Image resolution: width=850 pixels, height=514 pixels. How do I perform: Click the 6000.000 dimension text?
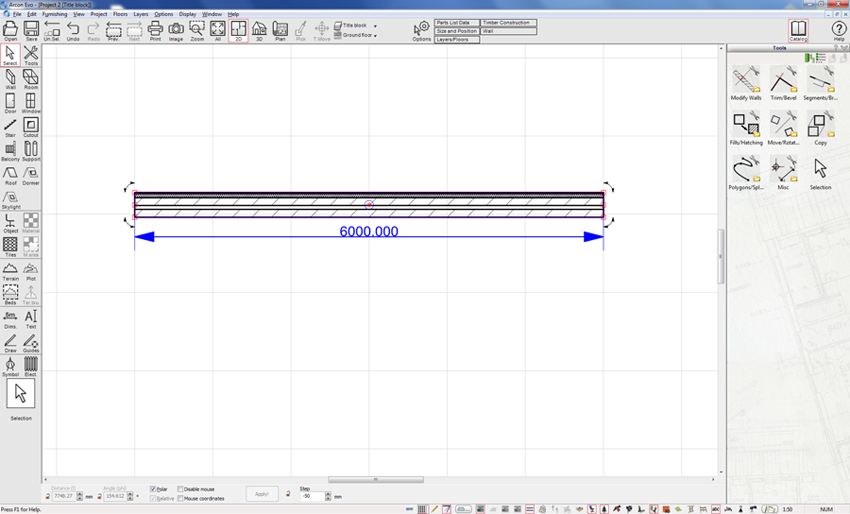pyautogui.click(x=369, y=232)
